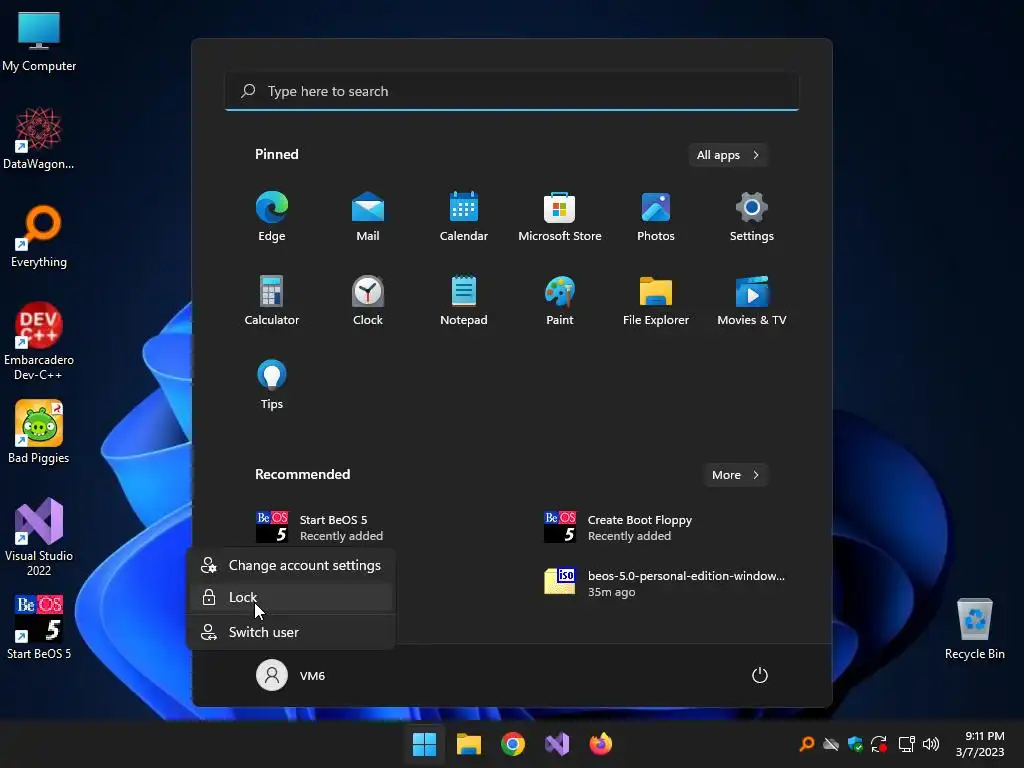Click the Start menu search box
Screen dimensions: 1024x768
tap(512, 91)
